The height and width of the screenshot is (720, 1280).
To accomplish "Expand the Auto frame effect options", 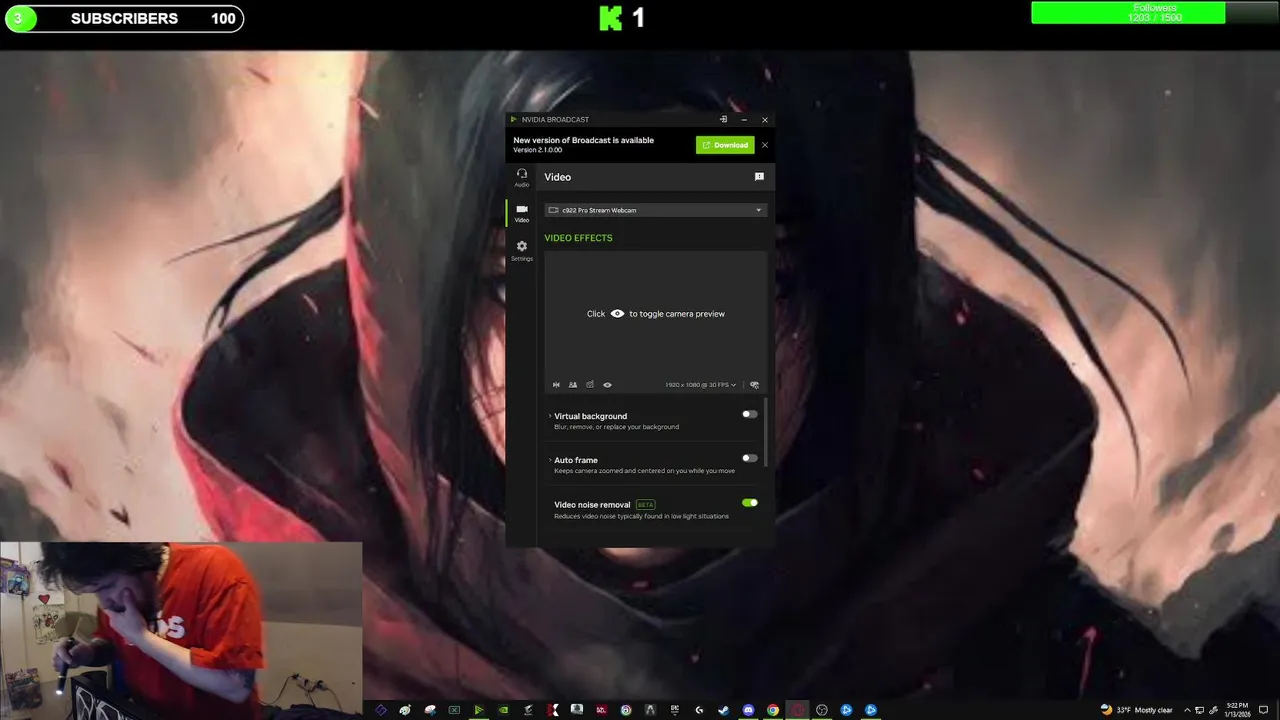I will (x=550, y=460).
